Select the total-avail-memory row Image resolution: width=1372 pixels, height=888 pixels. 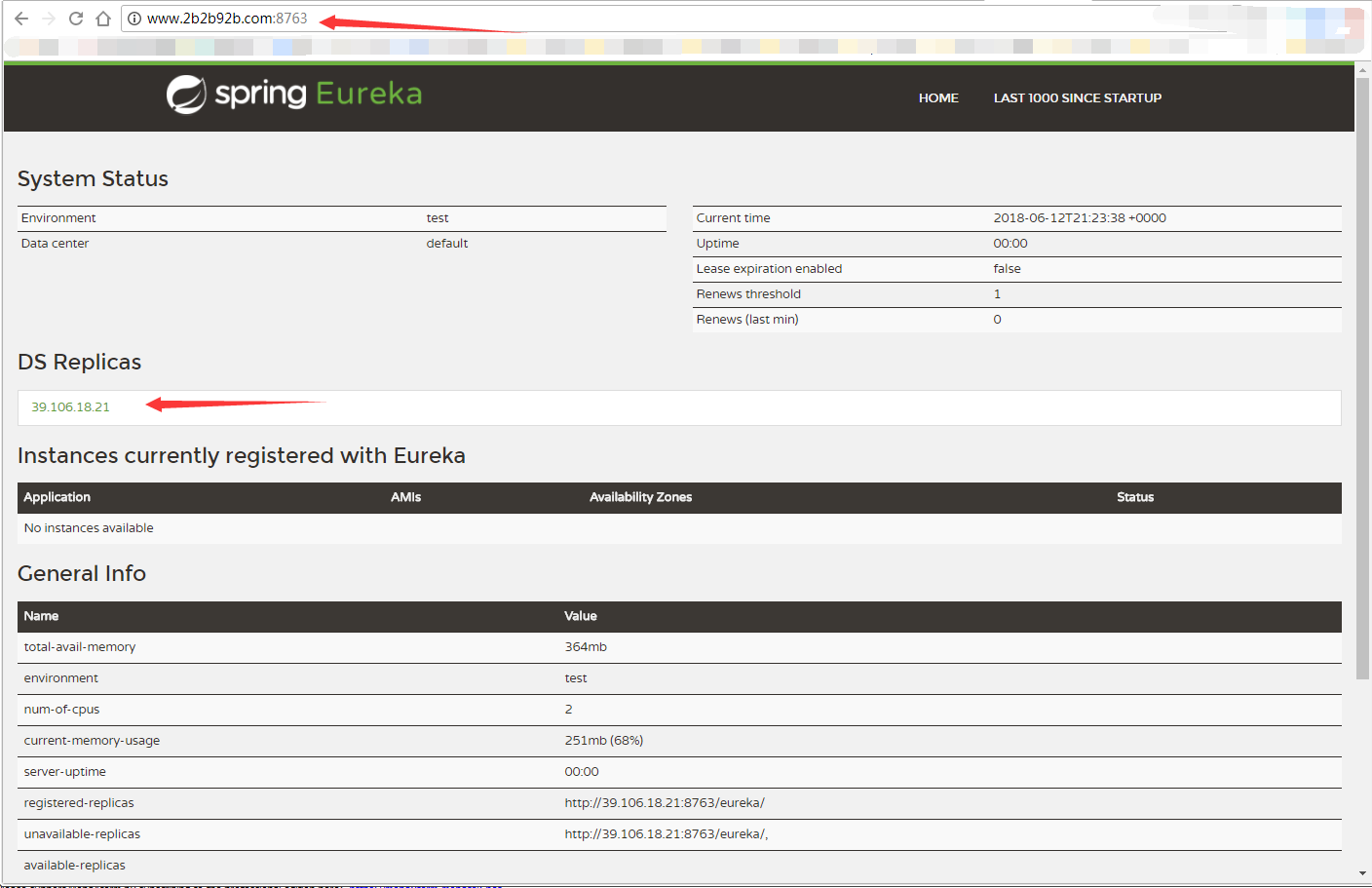point(679,648)
